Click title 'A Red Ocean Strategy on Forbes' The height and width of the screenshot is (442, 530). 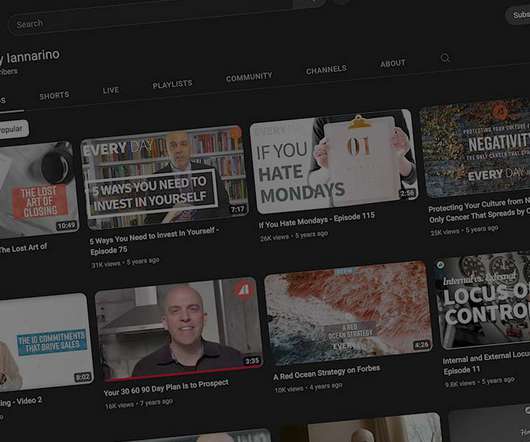[327, 372]
